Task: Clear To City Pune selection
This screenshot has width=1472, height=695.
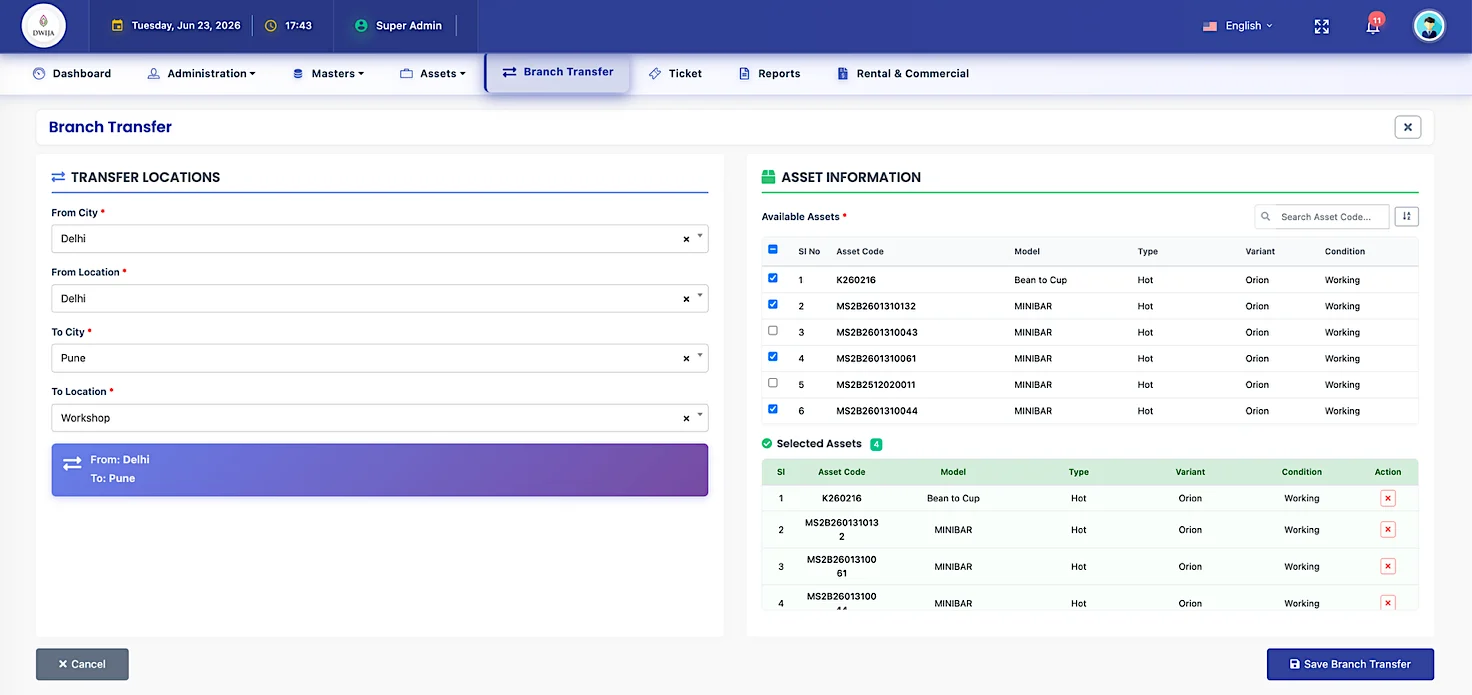Action: pos(686,358)
